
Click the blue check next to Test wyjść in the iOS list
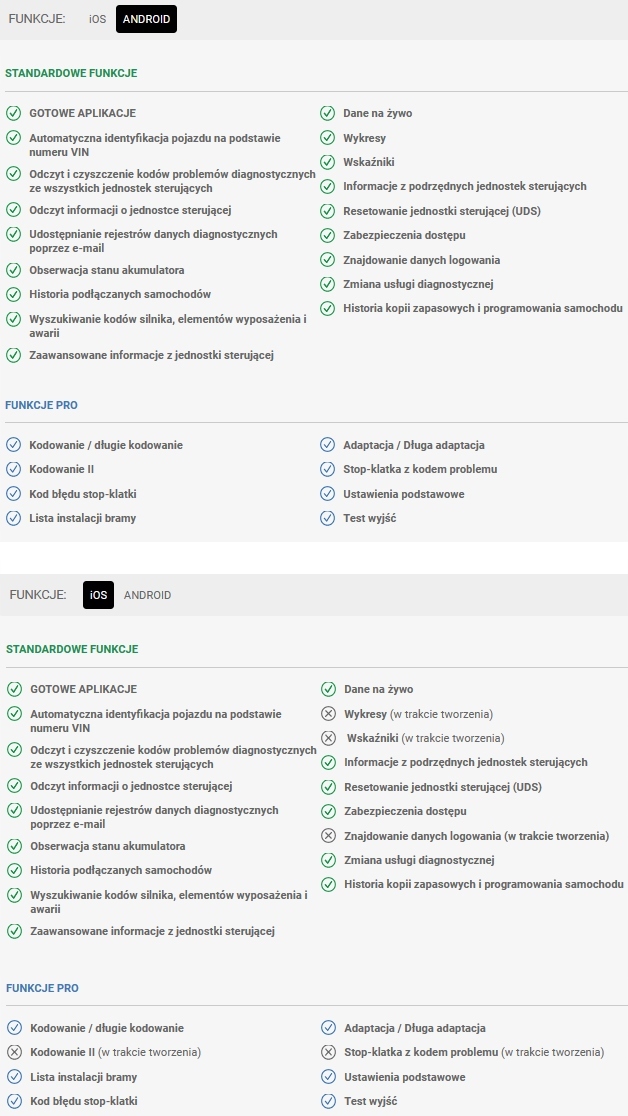328,1101
